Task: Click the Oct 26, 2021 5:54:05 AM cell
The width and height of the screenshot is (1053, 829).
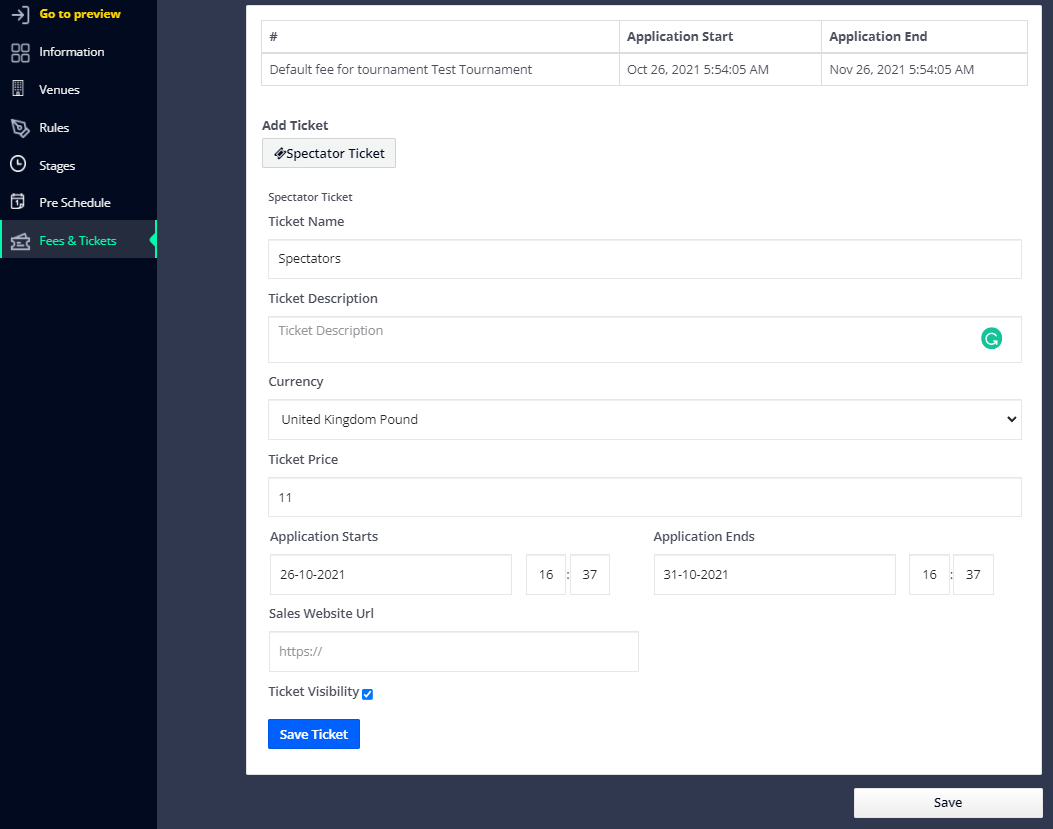Action: 720,70
